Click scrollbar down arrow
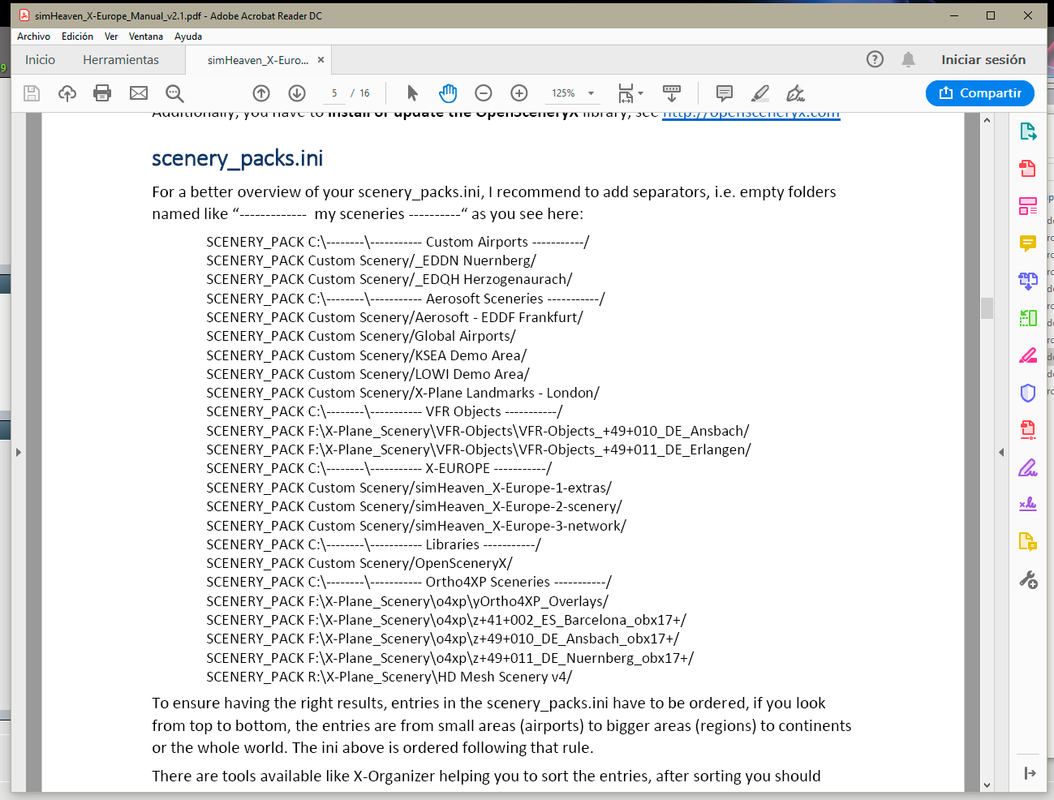This screenshot has height=800, width=1054. coord(987,785)
